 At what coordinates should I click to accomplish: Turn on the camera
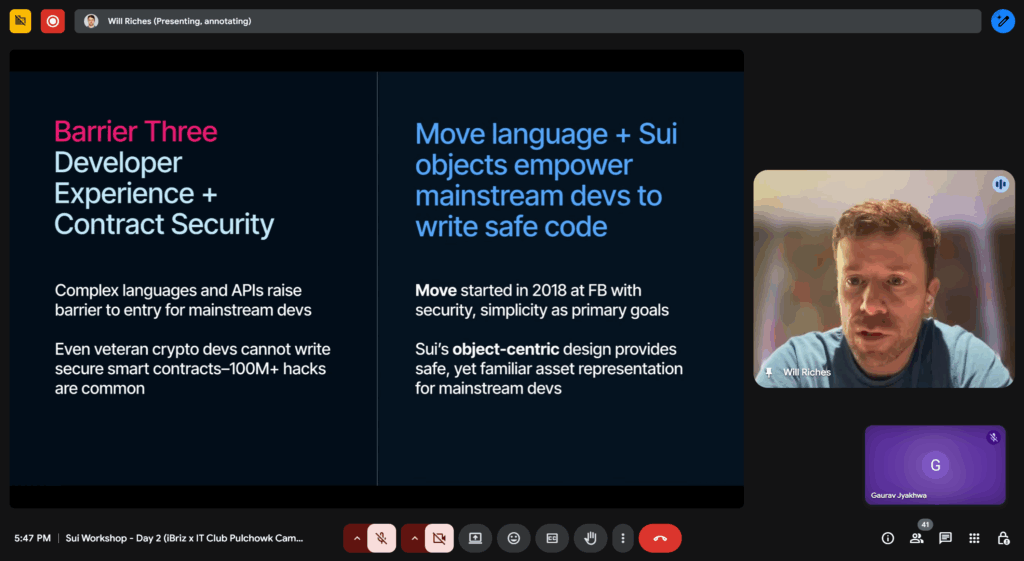440,538
